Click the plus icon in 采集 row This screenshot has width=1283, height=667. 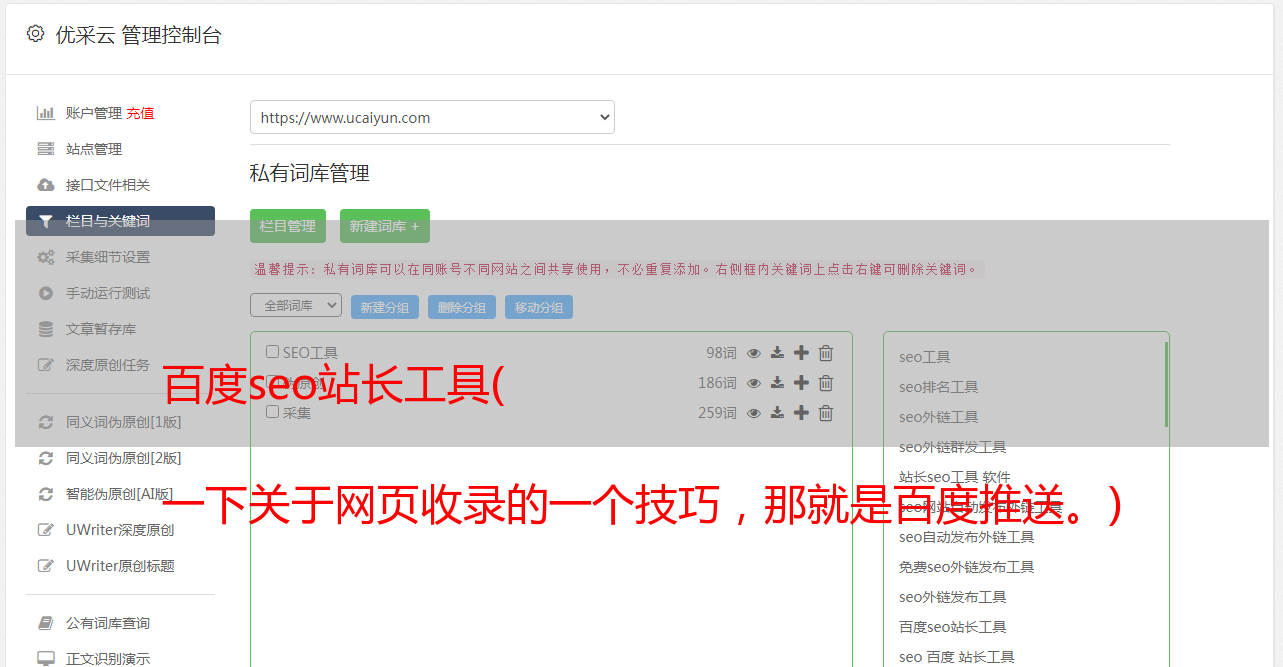(801, 413)
